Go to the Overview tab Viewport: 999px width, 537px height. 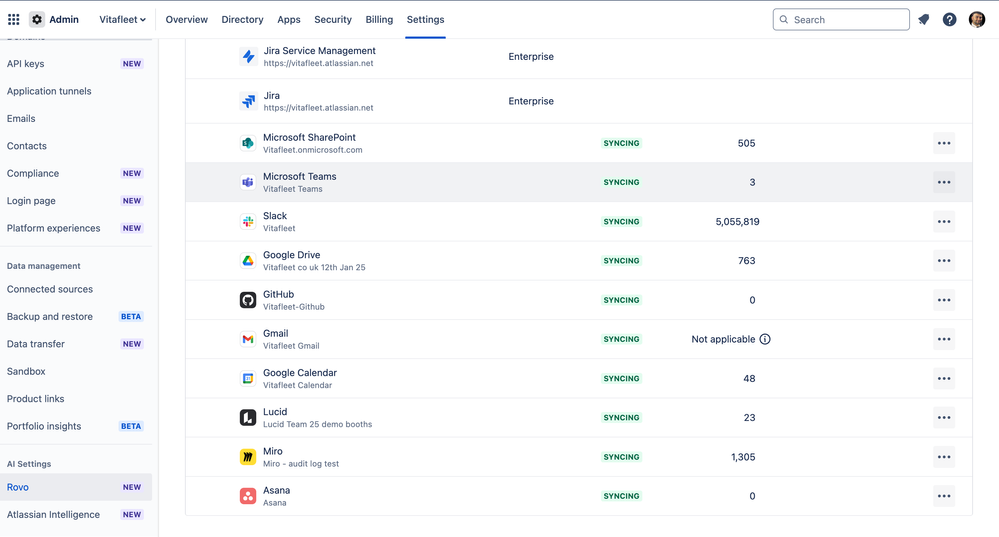pyautogui.click(x=187, y=20)
